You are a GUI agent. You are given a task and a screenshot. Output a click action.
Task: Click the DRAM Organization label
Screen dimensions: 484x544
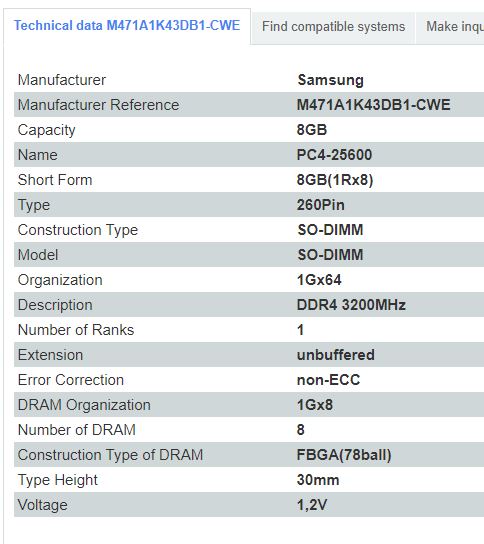tap(84, 405)
